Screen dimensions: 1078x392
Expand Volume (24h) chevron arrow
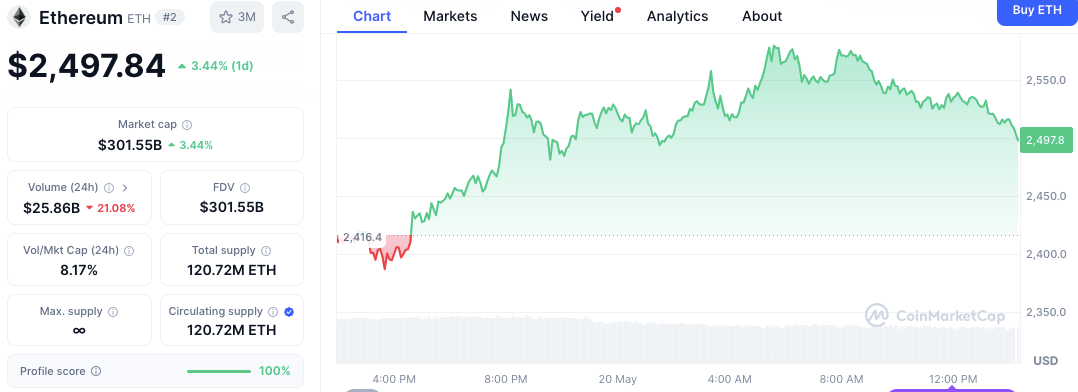[125, 188]
